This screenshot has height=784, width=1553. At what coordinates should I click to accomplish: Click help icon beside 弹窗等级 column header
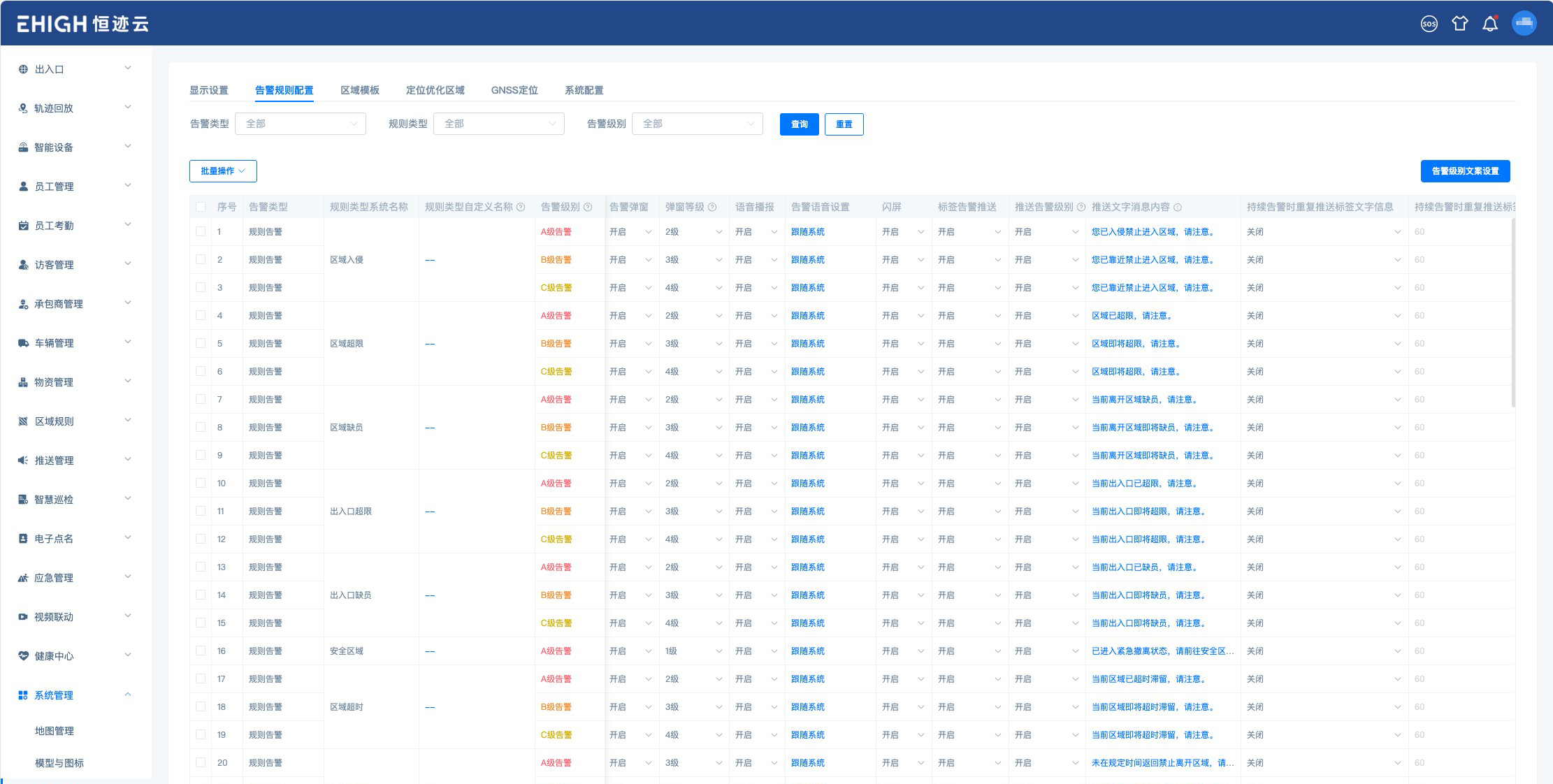tap(712, 208)
